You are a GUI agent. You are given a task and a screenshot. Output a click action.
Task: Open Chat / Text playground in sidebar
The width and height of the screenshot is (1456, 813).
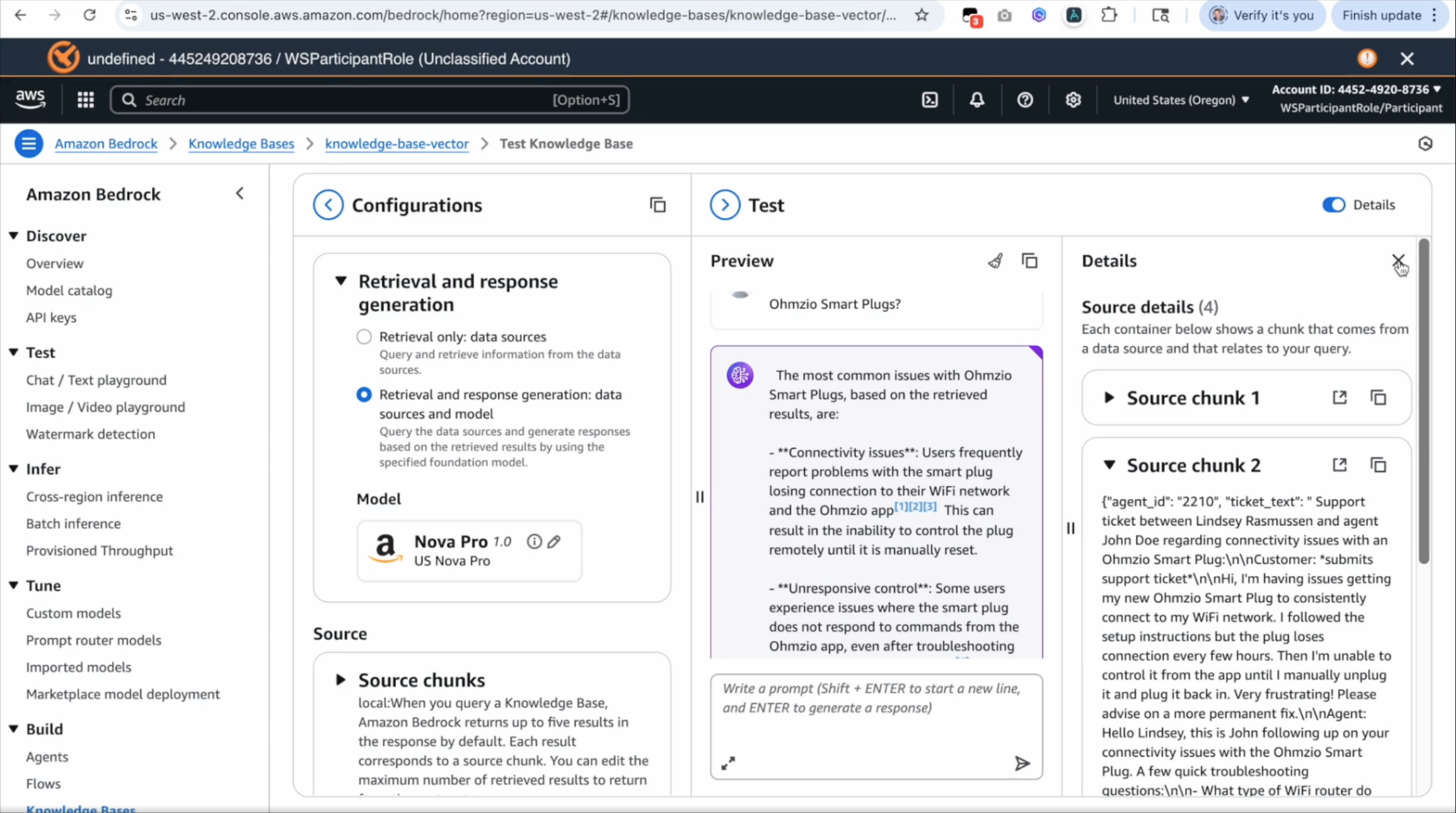click(96, 380)
